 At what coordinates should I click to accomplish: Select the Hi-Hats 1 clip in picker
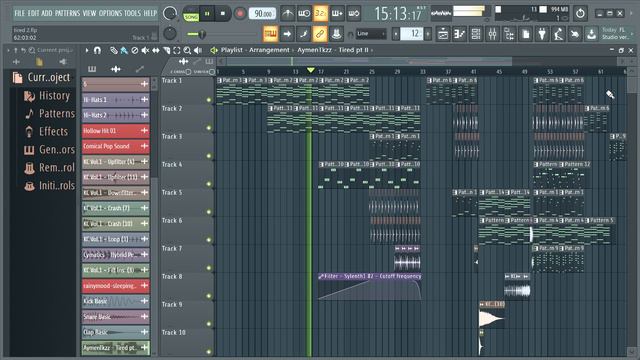tap(116, 100)
